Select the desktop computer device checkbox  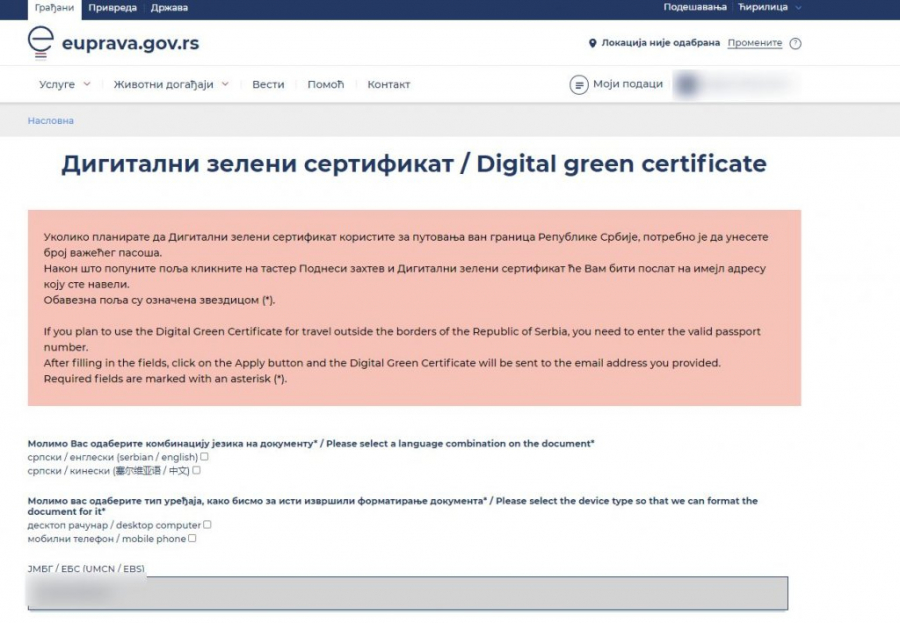(207, 524)
